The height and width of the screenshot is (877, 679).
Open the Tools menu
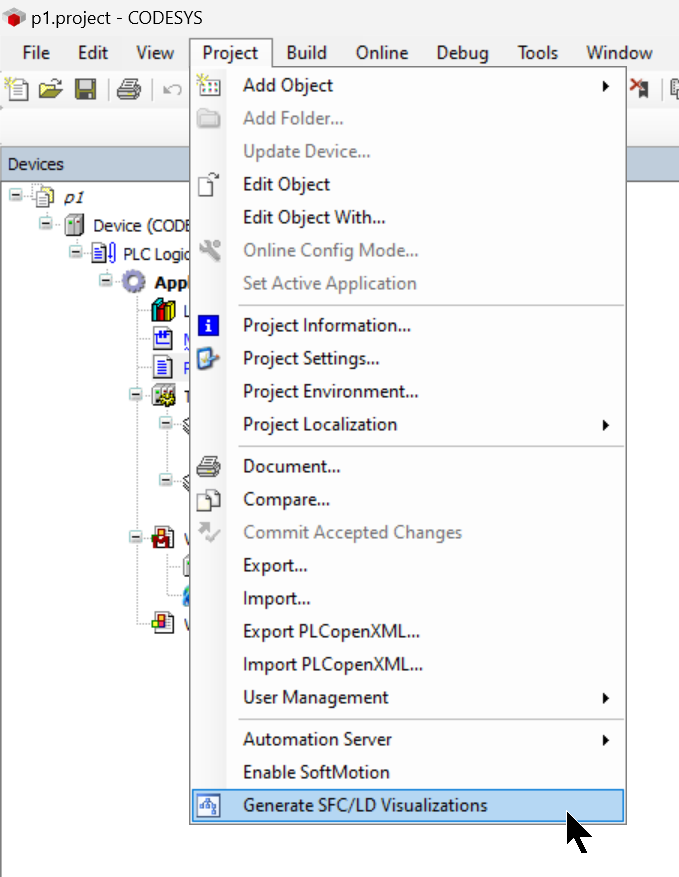tap(537, 53)
